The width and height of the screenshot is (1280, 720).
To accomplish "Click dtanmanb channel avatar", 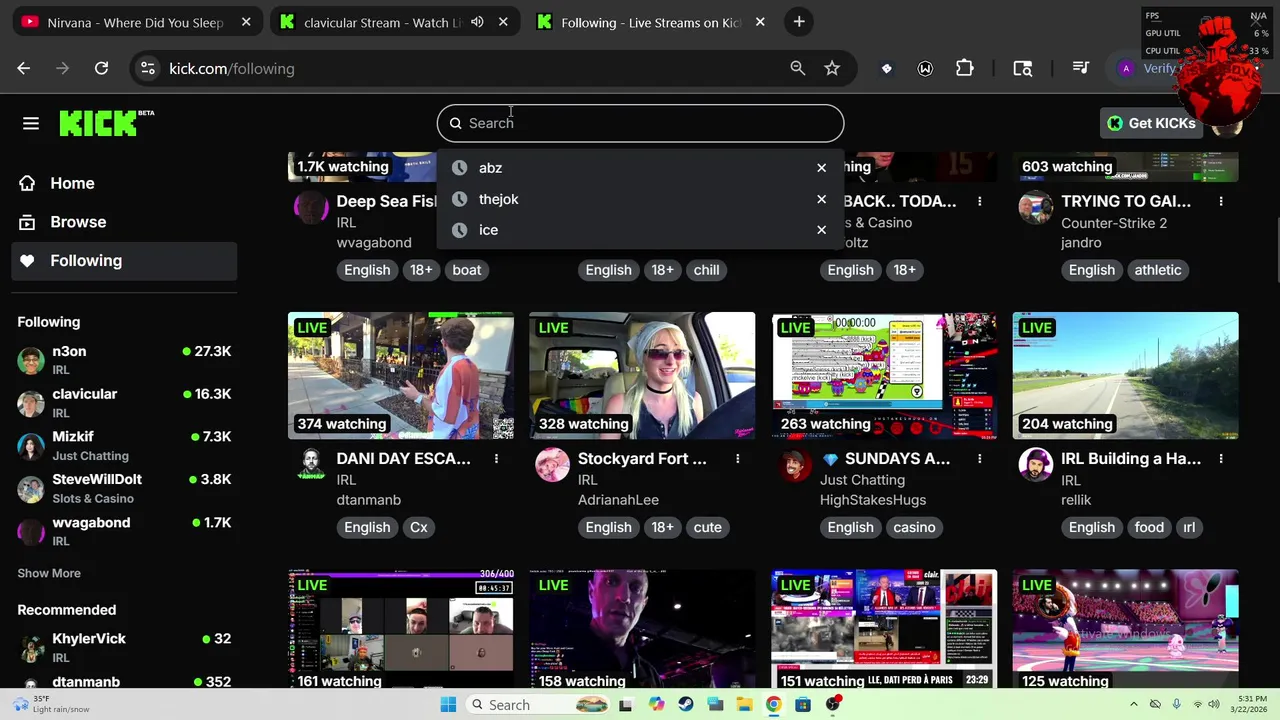I will click(x=311, y=465).
